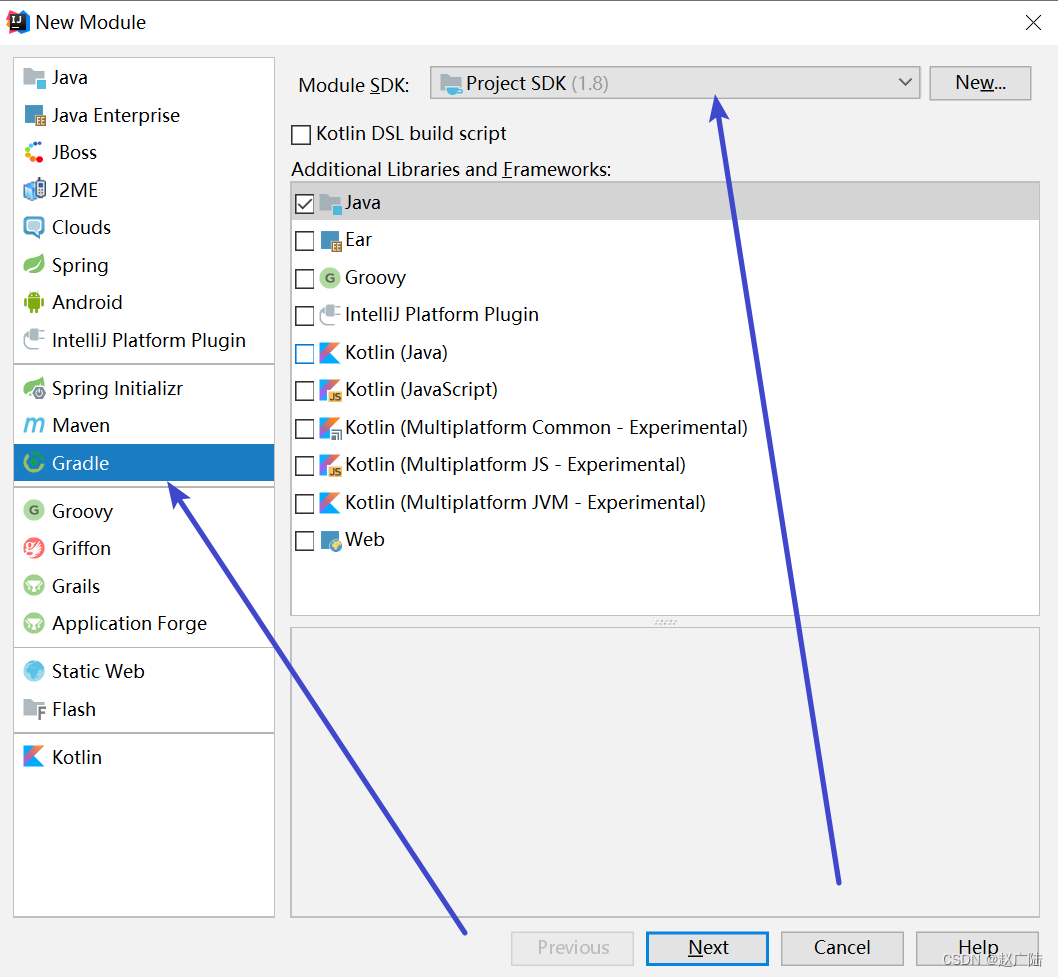
Task: Click the Kotlin (JavaScript) framework icon
Action: [x=331, y=391]
